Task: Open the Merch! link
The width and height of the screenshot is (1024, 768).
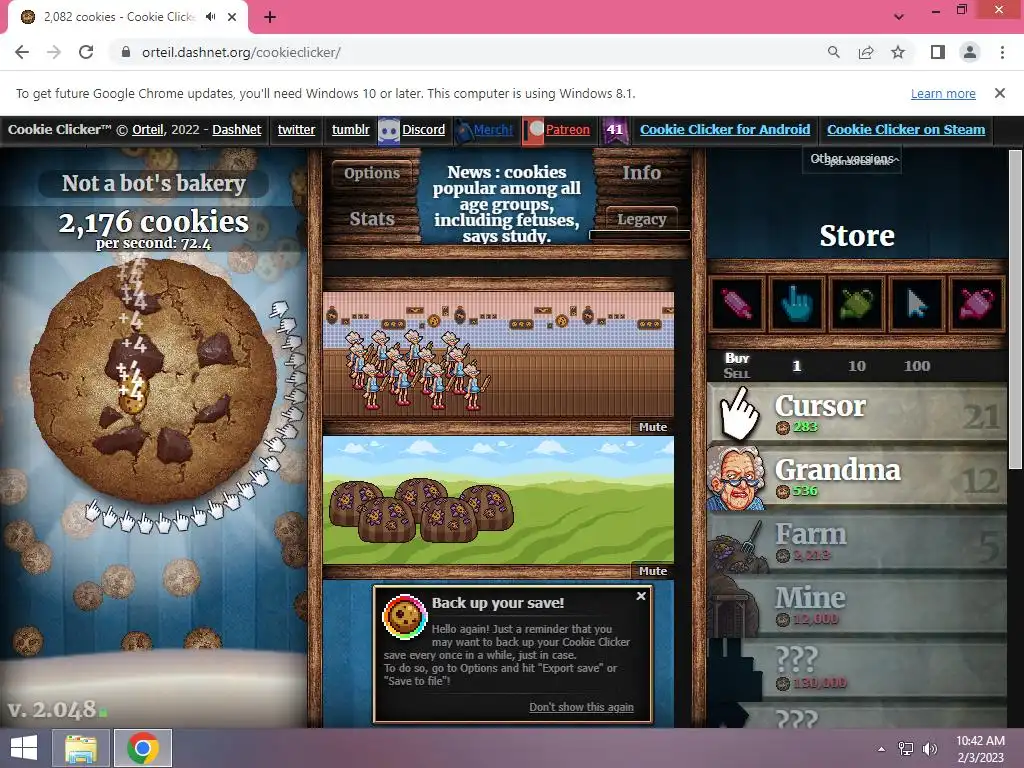Action: tap(493, 129)
